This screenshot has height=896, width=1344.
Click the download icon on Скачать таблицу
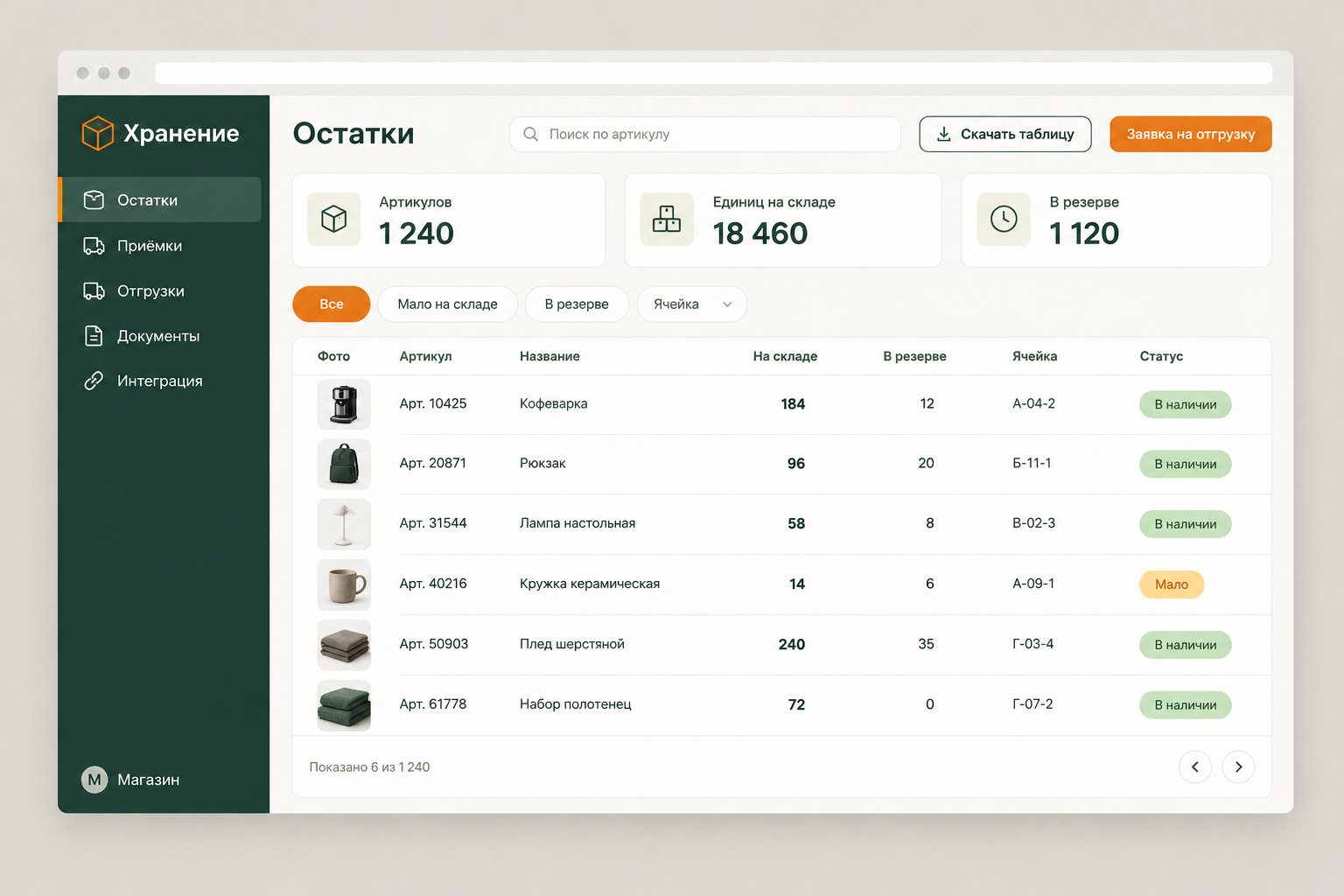(x=944, y=134)
